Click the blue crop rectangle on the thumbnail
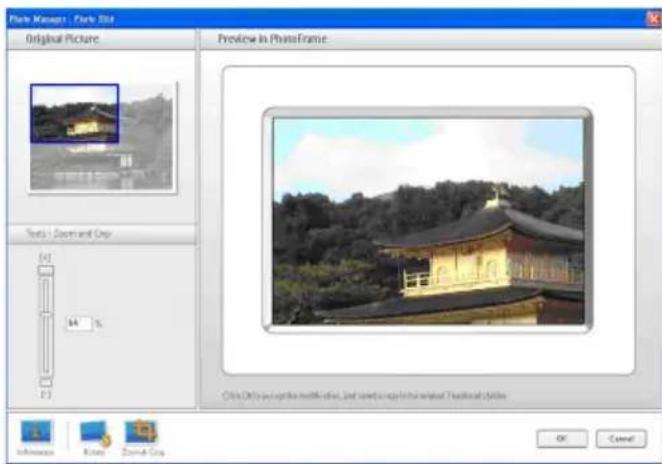662x464 pixels. 75,113
